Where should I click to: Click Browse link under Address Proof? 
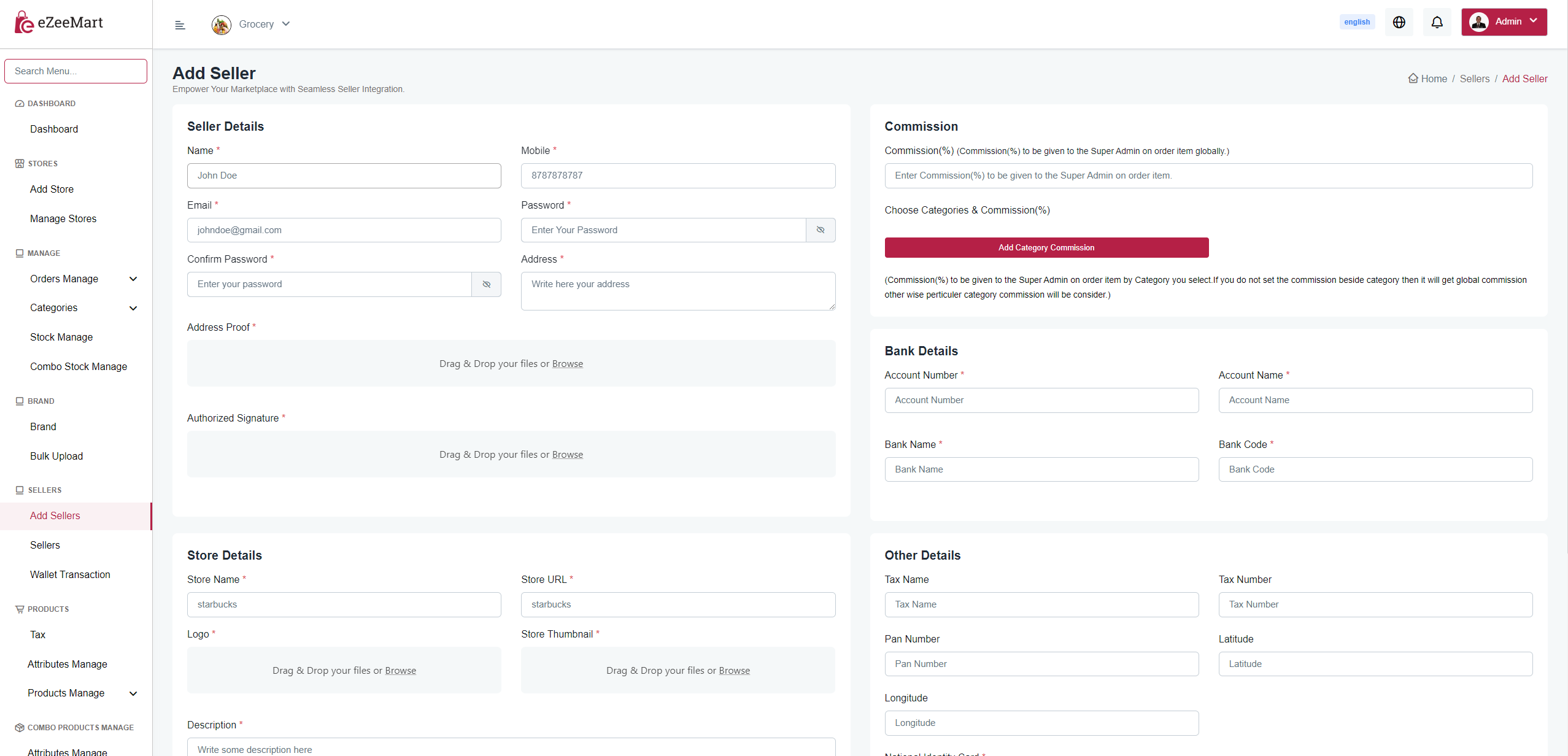567,364
